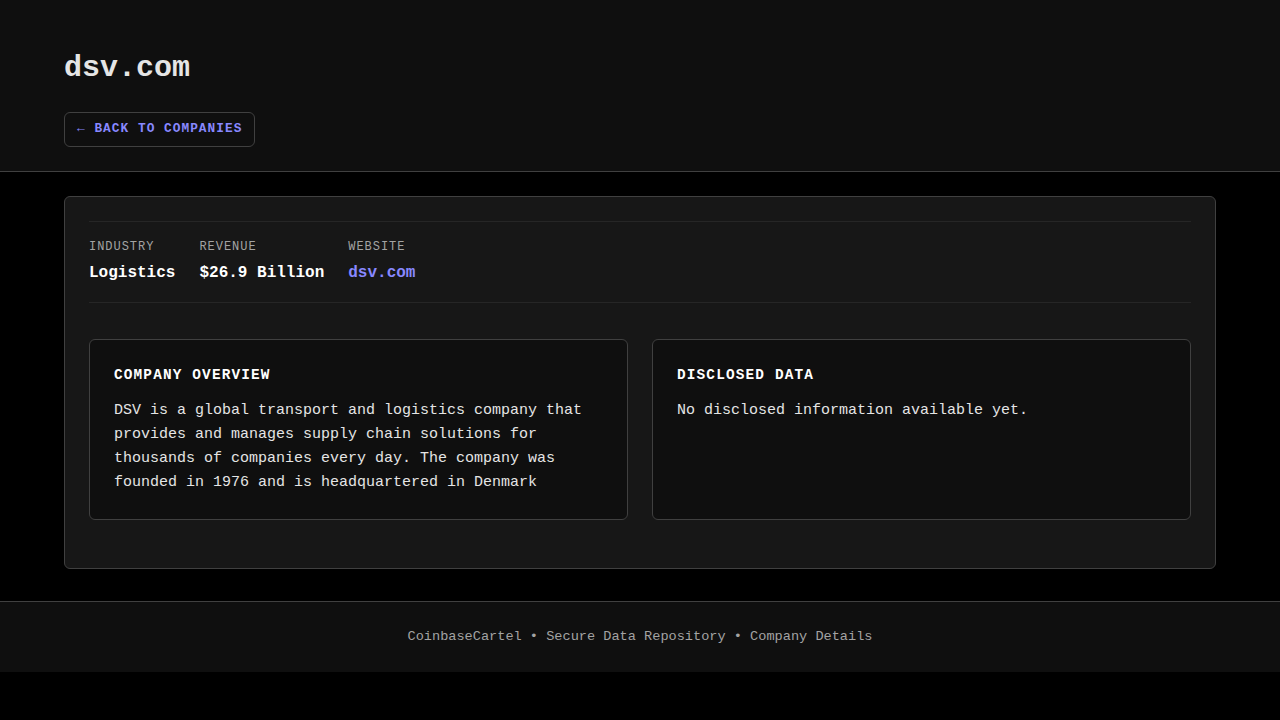Select the $26.9 Billion revenue value

261,272
